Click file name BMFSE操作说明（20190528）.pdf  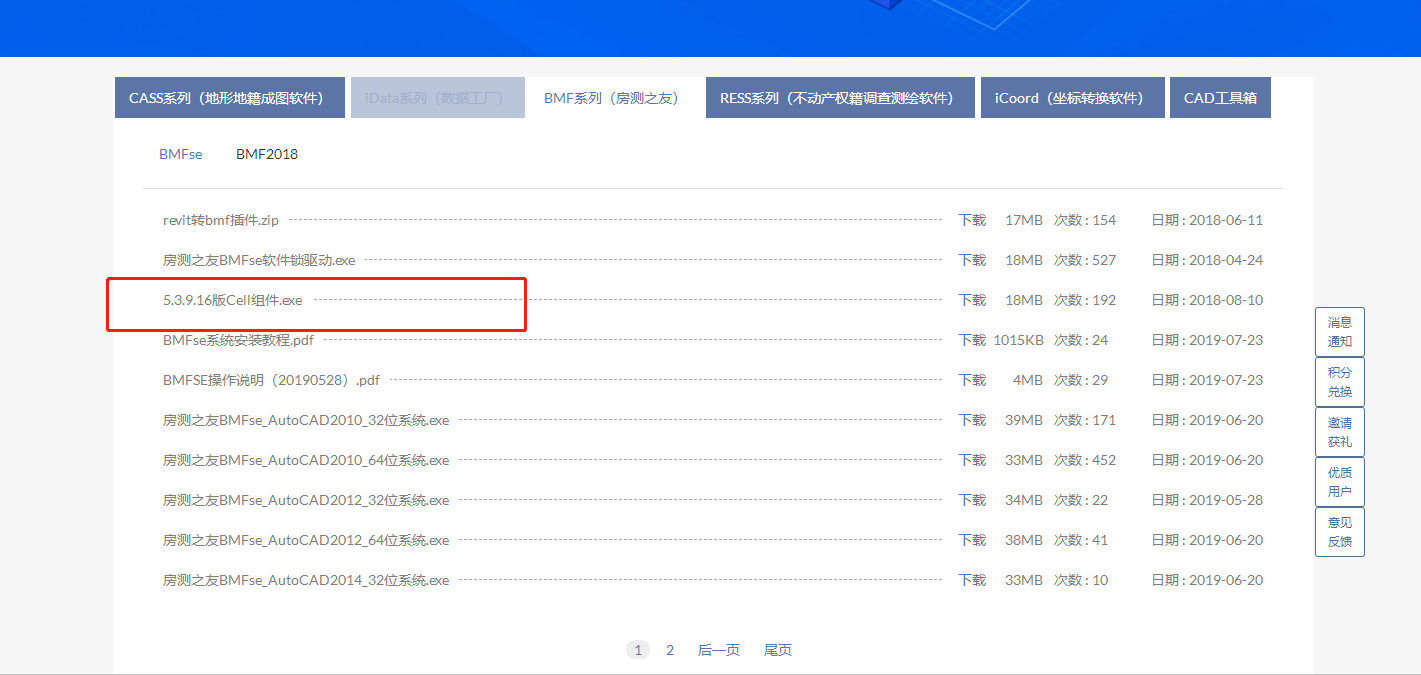271,380
